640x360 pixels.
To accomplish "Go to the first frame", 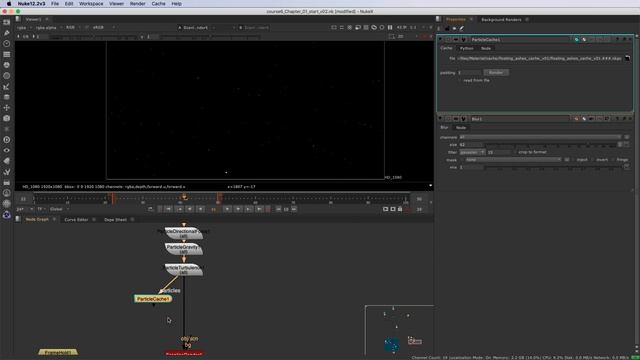I will (x=168, y=209).
